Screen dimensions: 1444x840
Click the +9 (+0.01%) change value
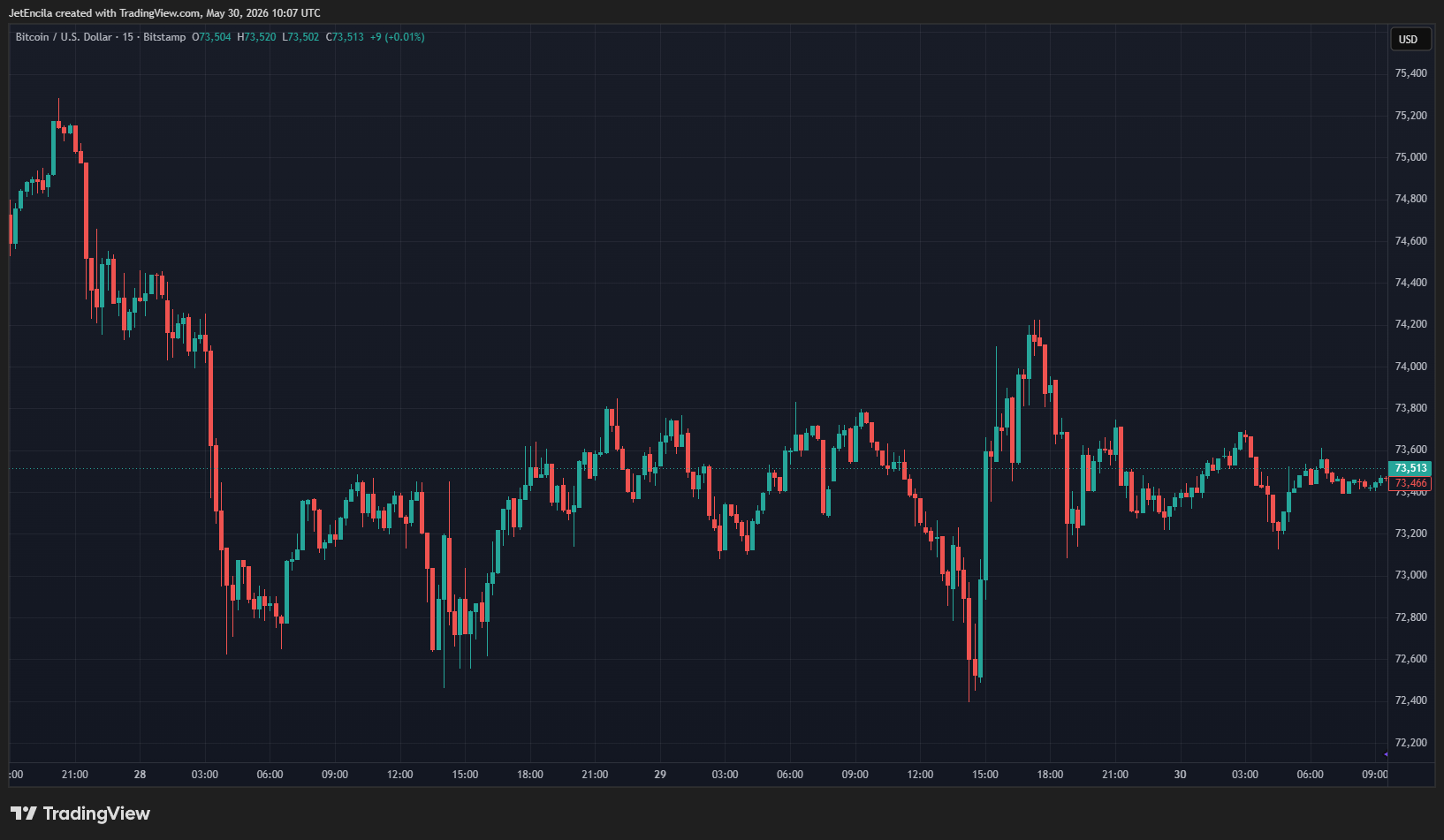[x=398, y=37]
